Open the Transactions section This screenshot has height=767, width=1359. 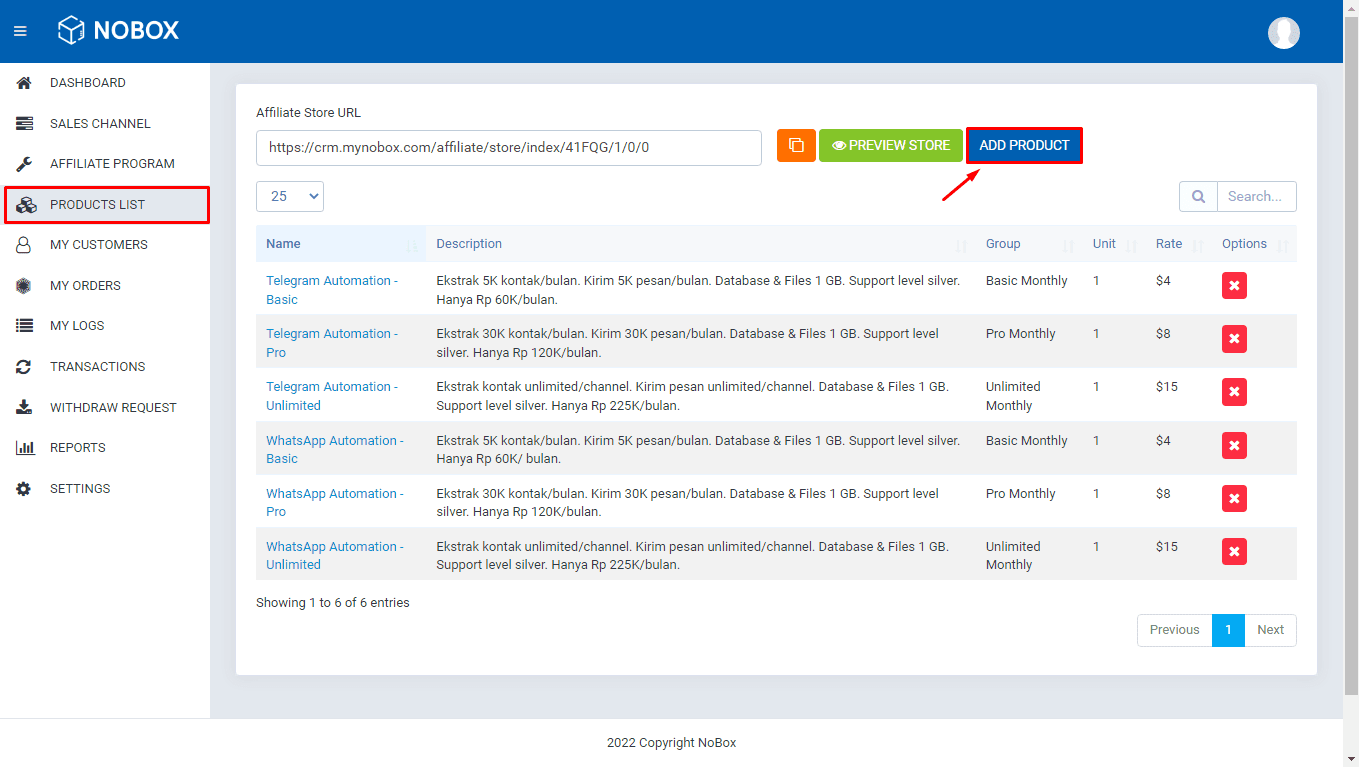tap(97, 367)
